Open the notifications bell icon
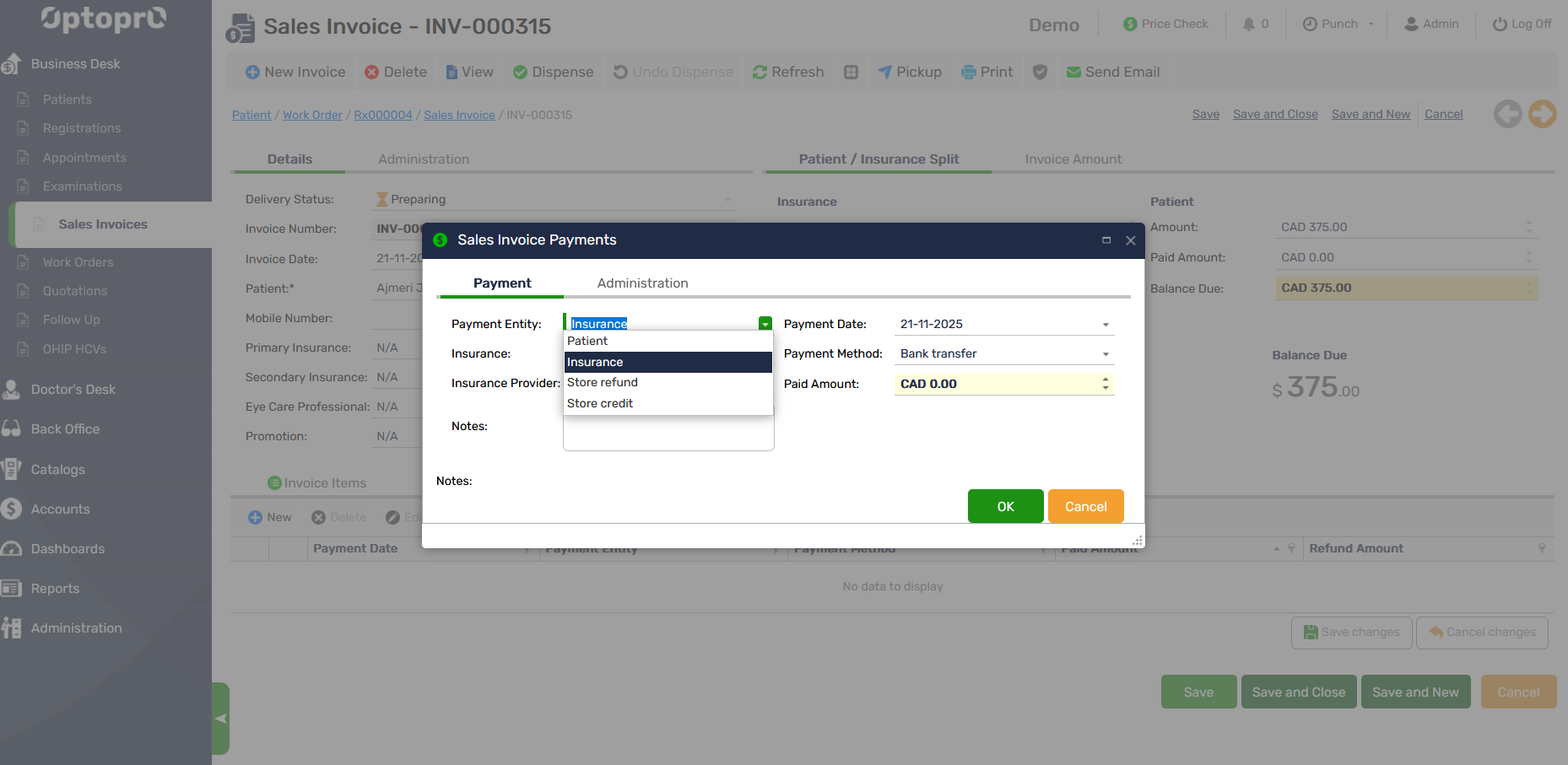The image size is (1568, 765). (x=1249, y=24)
